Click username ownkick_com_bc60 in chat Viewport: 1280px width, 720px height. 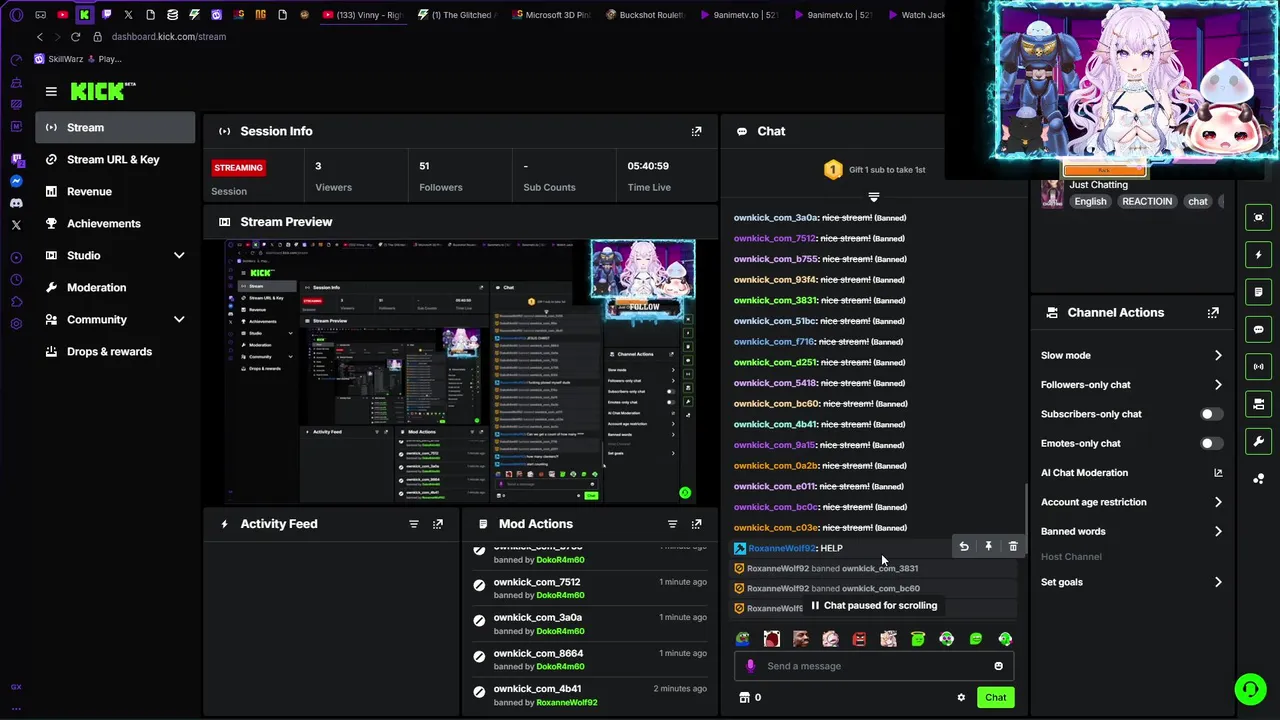click(x=776, y=404)
